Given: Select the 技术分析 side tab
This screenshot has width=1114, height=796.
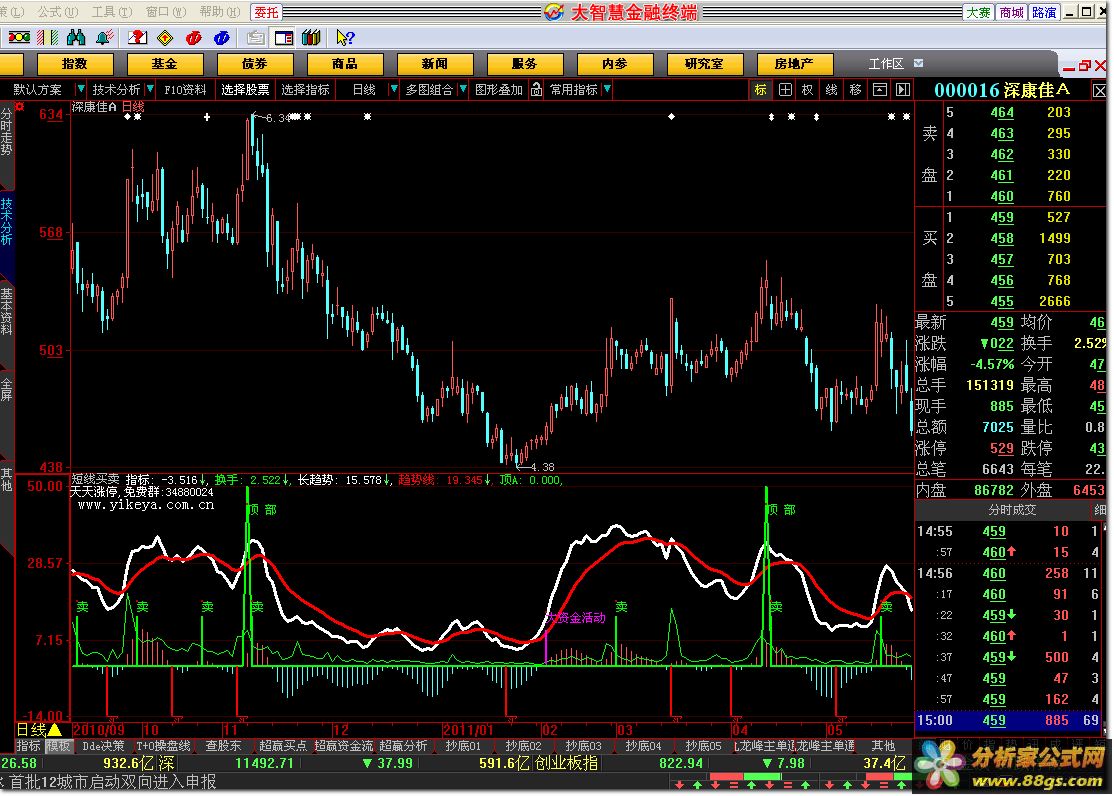Looking at the screenshot, I should coord(6,221).
